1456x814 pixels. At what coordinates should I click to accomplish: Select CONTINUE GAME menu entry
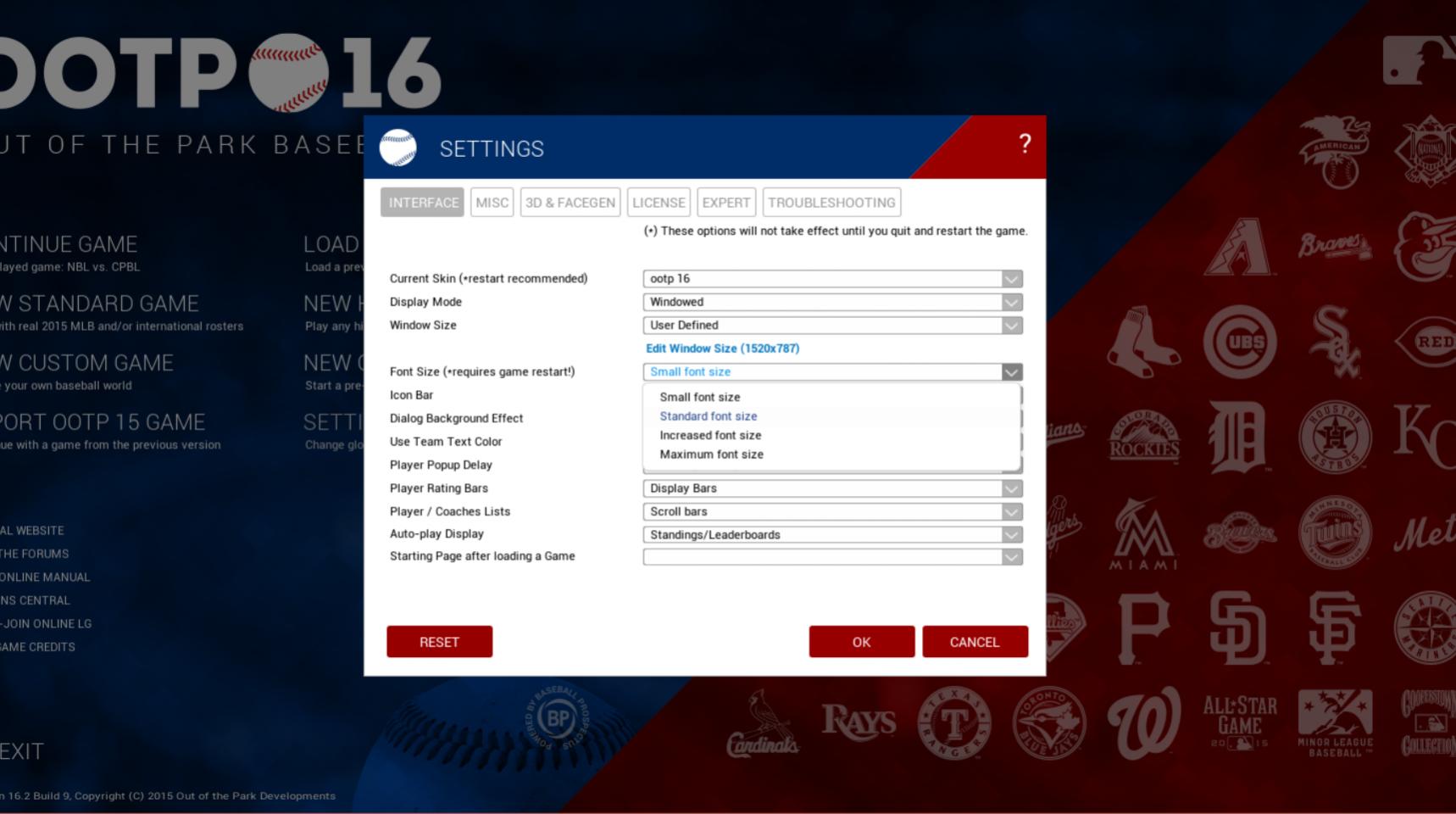coord(69,244)
